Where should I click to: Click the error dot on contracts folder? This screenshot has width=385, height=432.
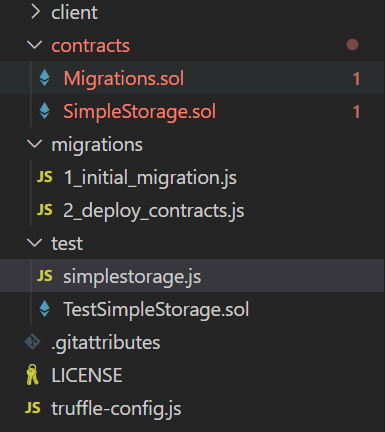[352, 45]
